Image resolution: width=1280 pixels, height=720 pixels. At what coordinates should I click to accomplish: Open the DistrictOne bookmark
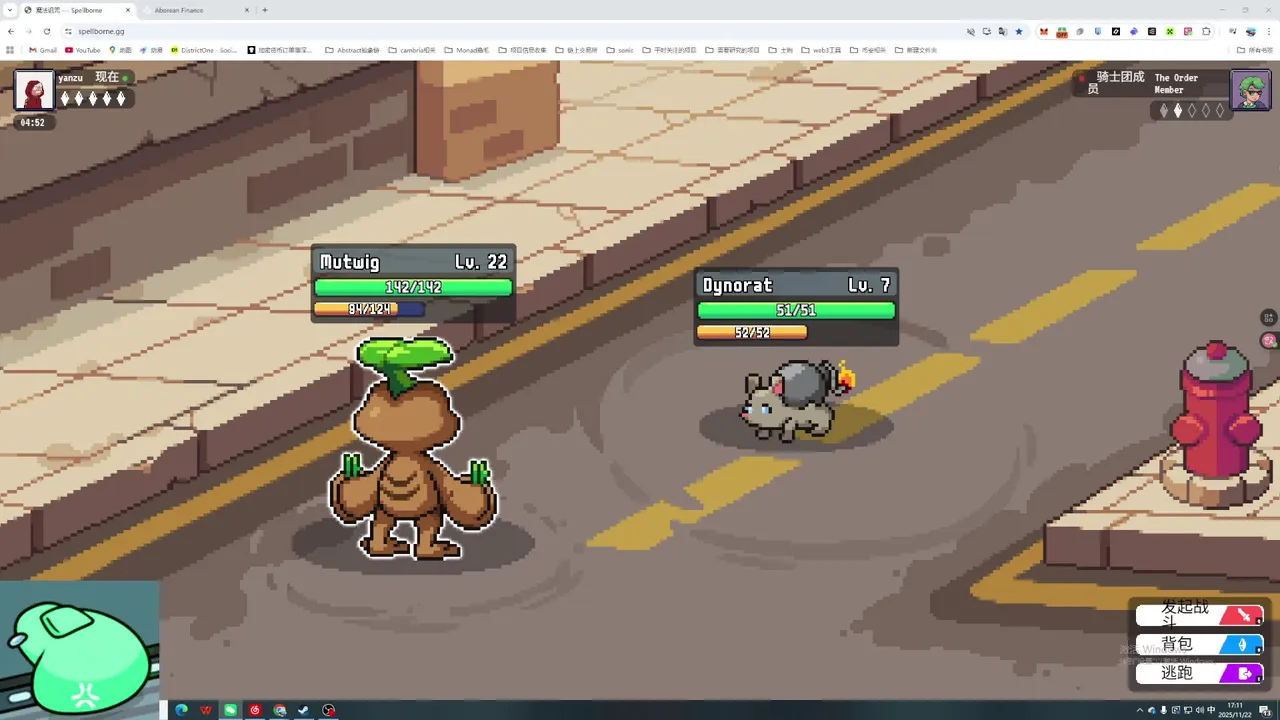[x=204, y=50]
